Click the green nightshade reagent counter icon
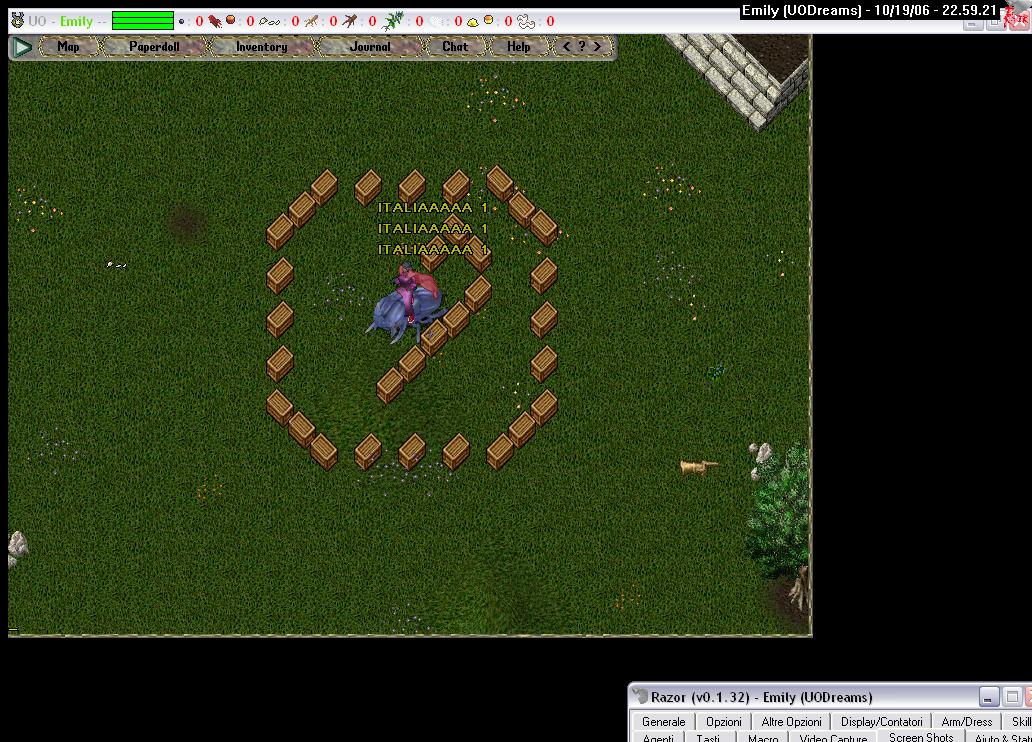Image resolution: width=1032 pixels, height=742 pixels. pos(395,21)
